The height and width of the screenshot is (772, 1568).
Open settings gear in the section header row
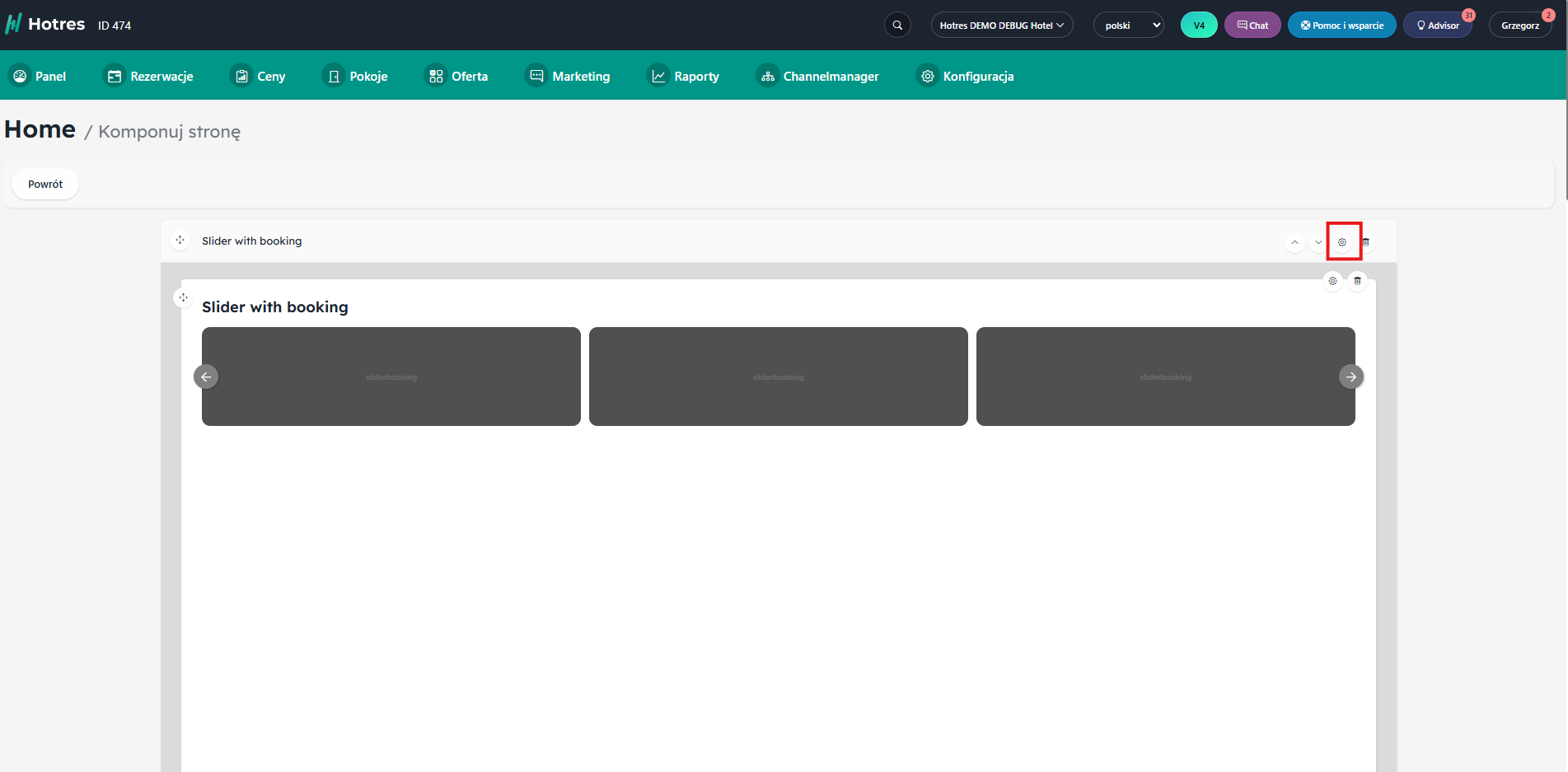pyautogui.click(x=1342, y=242)
